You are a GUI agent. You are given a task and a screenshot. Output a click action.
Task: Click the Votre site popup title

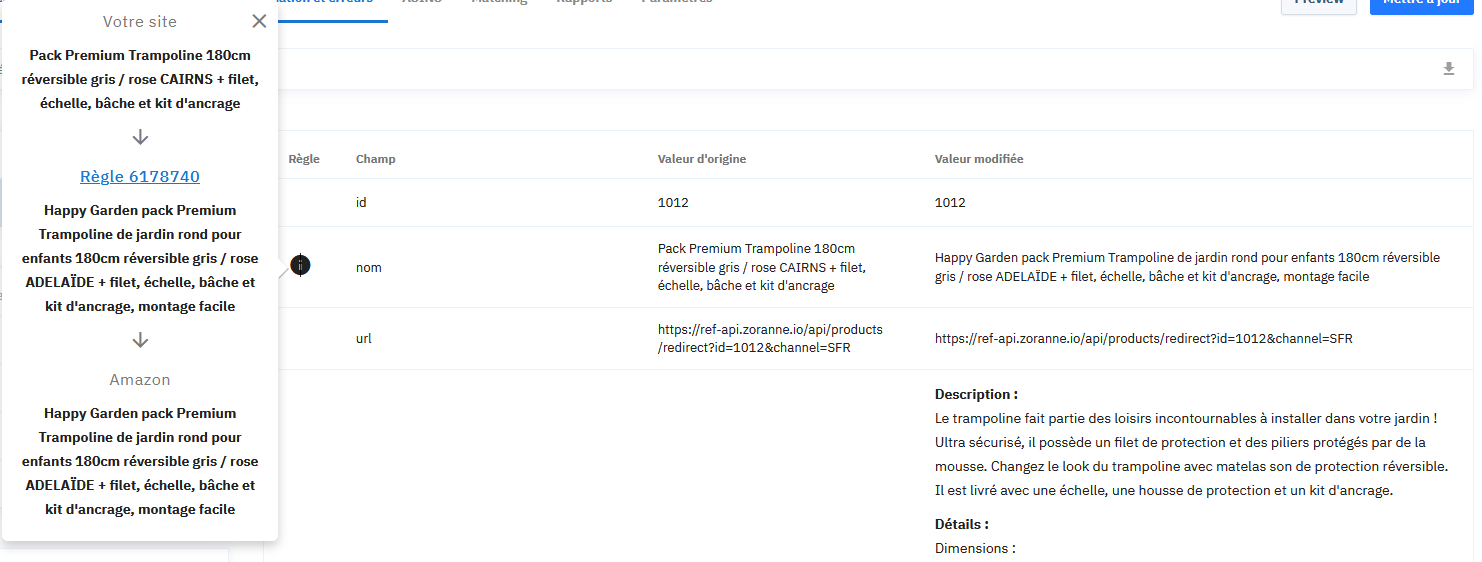click(140, 21)
